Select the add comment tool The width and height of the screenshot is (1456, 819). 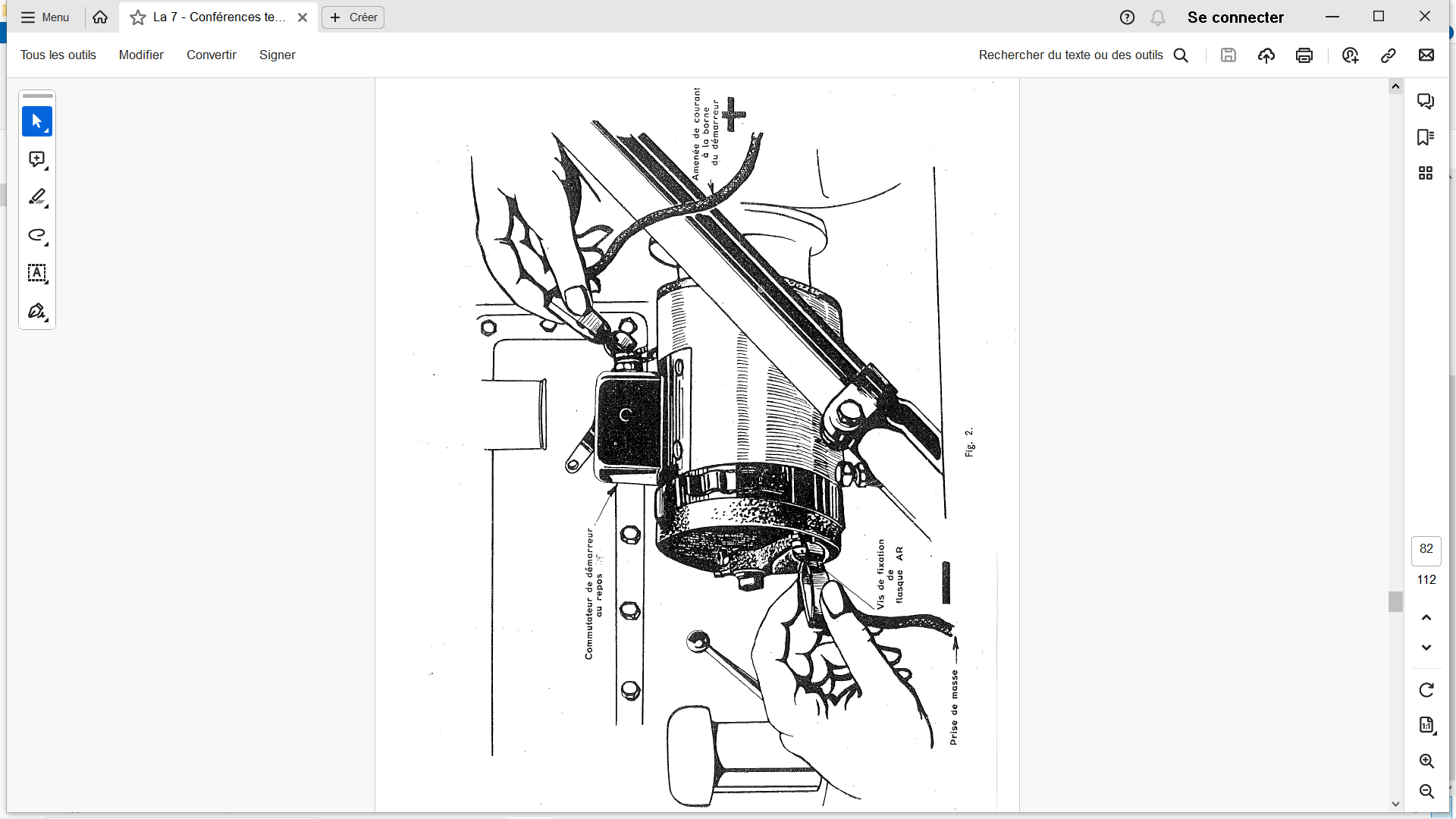click(36, 159)
